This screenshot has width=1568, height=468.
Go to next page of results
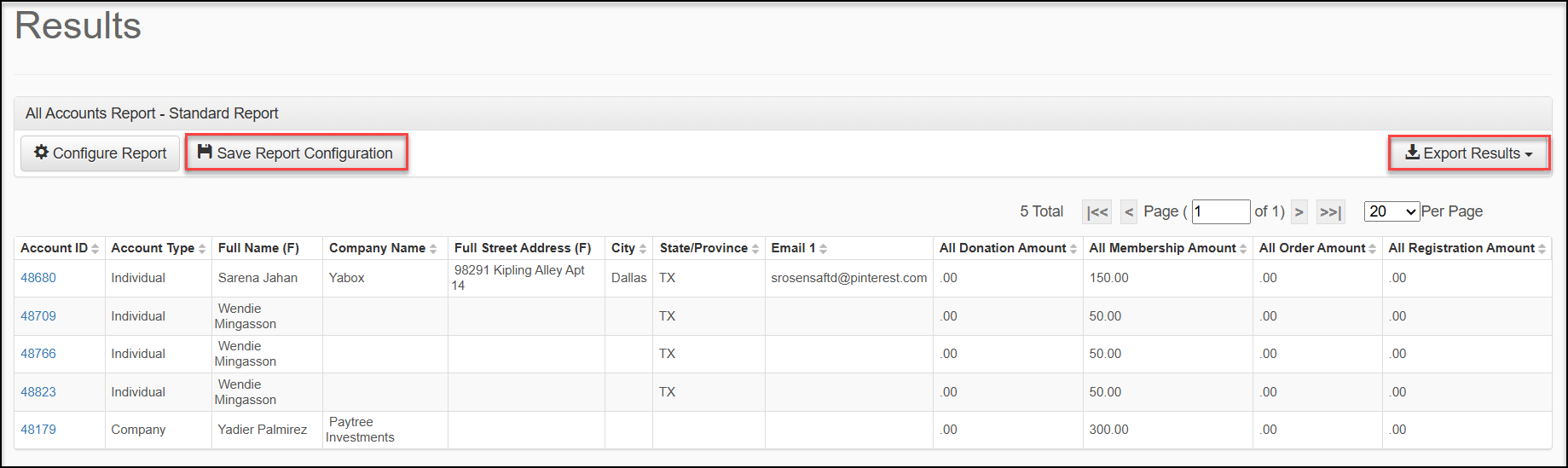[1299, 212]
